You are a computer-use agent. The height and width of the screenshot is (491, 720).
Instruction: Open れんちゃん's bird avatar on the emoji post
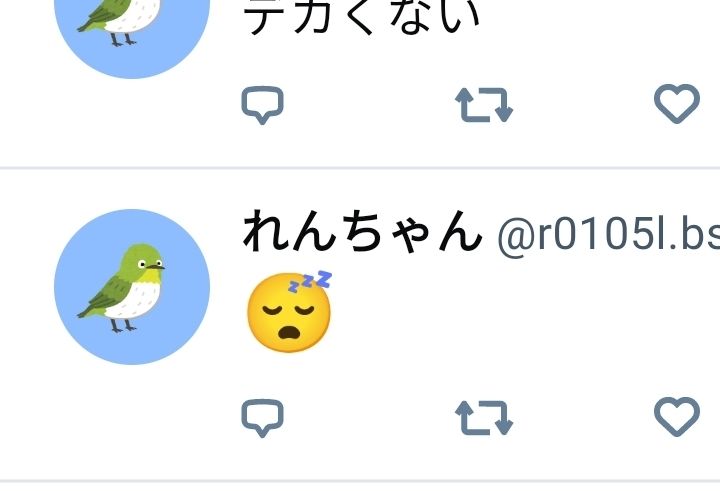coord(132,287)
